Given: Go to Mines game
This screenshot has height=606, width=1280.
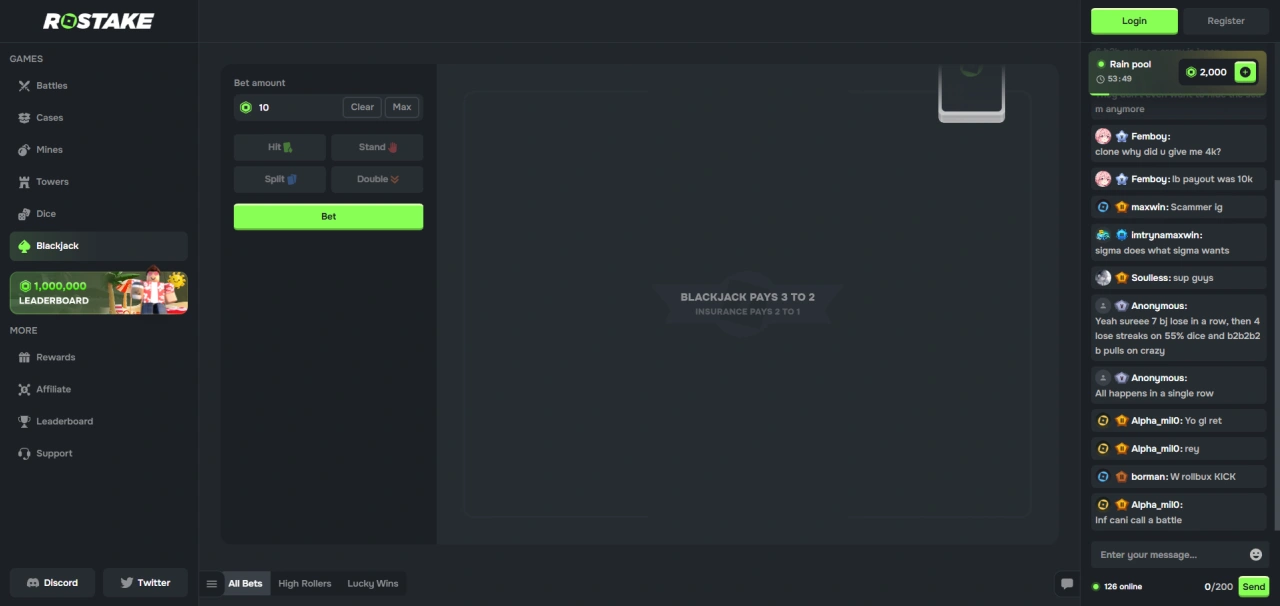Looking at the screenshot, I should point(98,150).
